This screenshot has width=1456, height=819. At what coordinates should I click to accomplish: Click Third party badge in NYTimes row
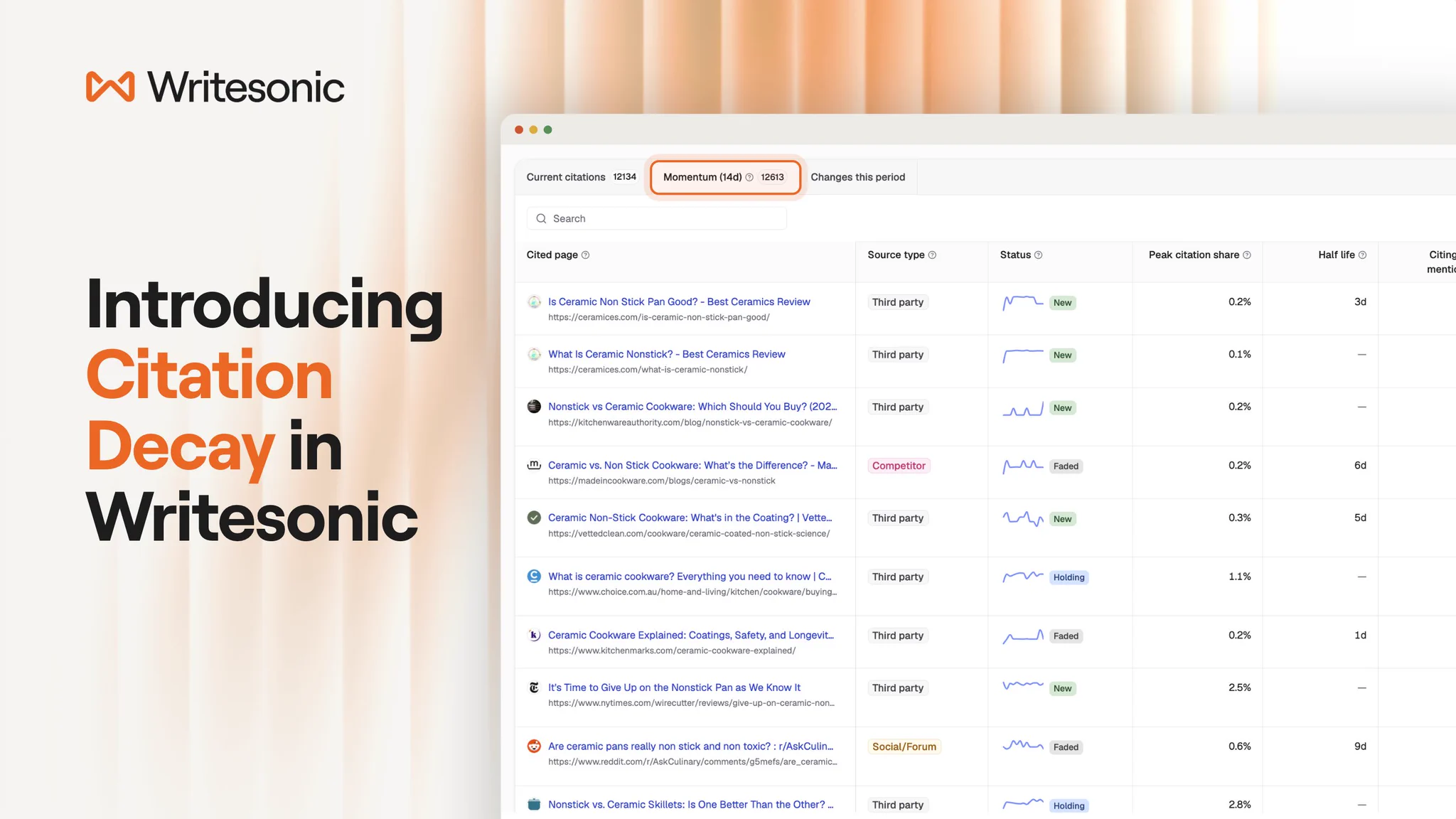coord(898,688)
